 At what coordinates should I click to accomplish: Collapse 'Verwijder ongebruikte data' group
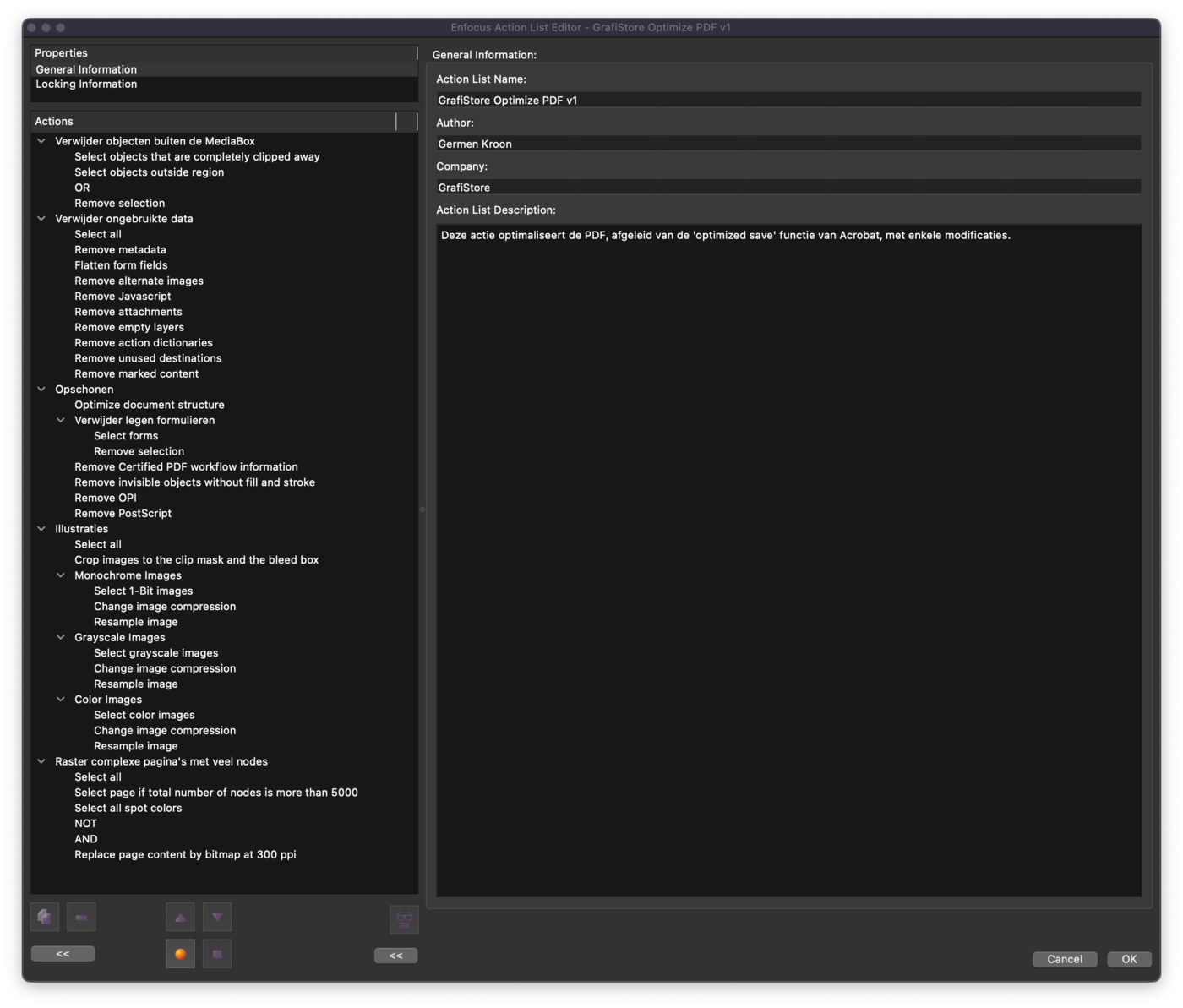41,219
